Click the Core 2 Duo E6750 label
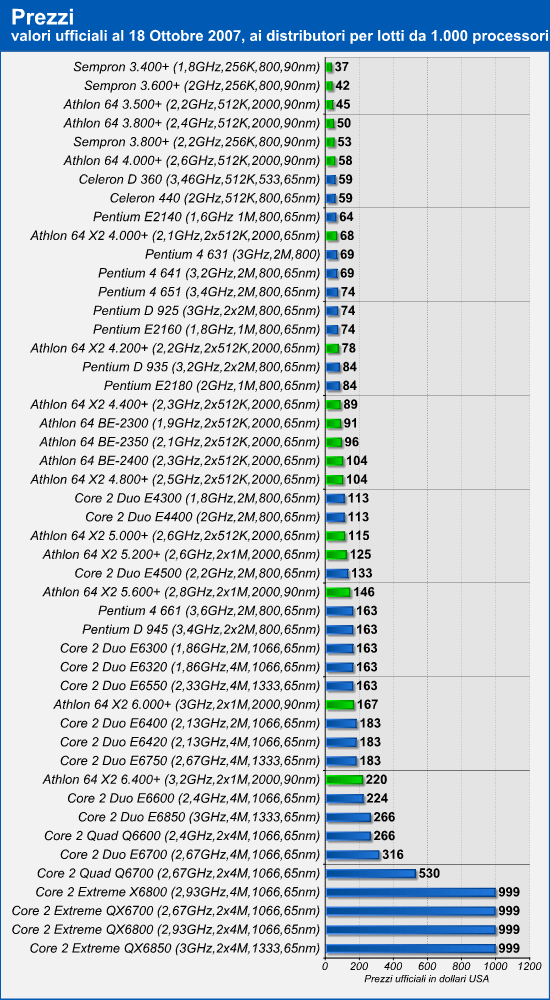The width and height of the screenshot is (550, 1000). coord(190,761)
